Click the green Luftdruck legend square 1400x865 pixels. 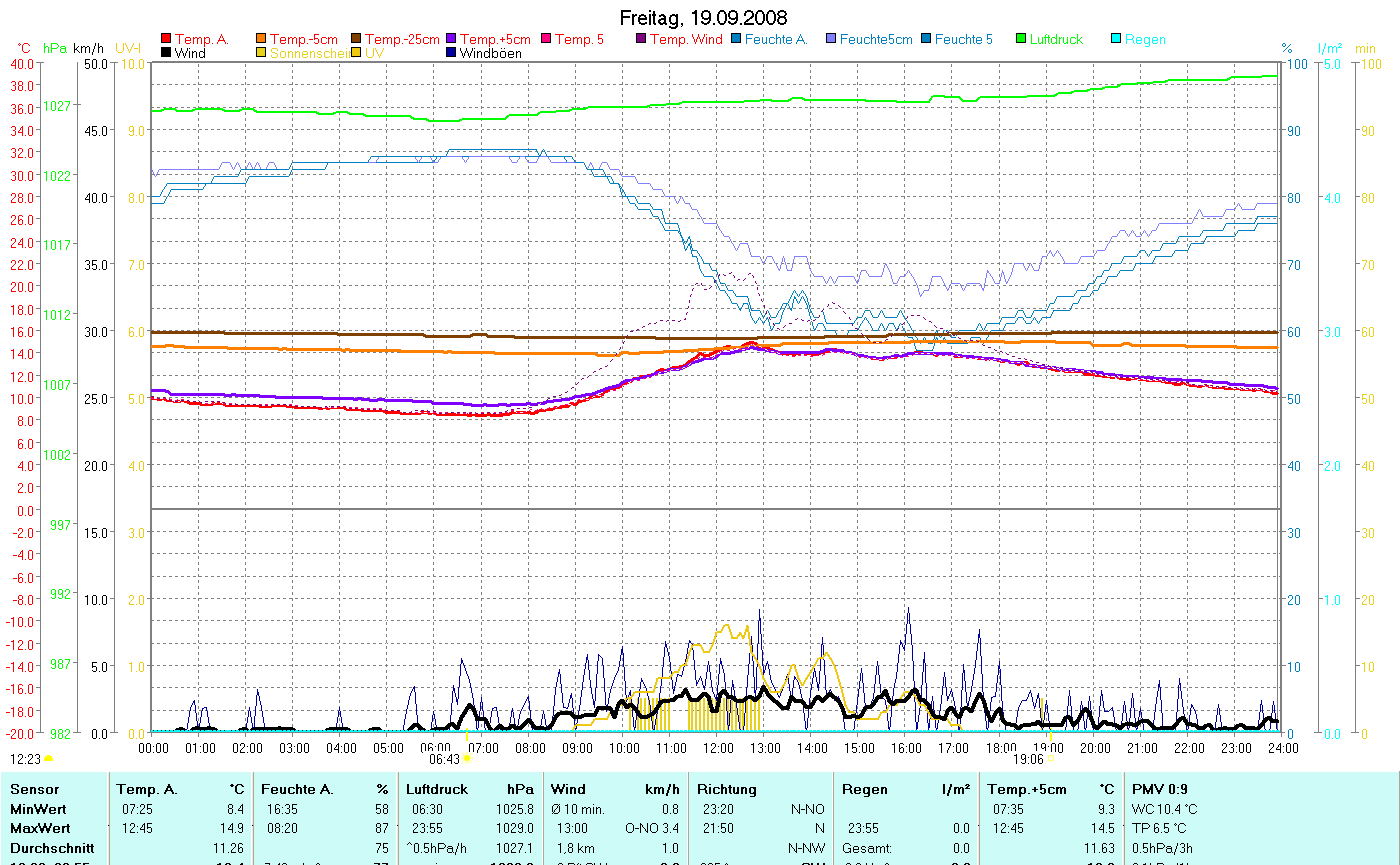coord(1021,39)
